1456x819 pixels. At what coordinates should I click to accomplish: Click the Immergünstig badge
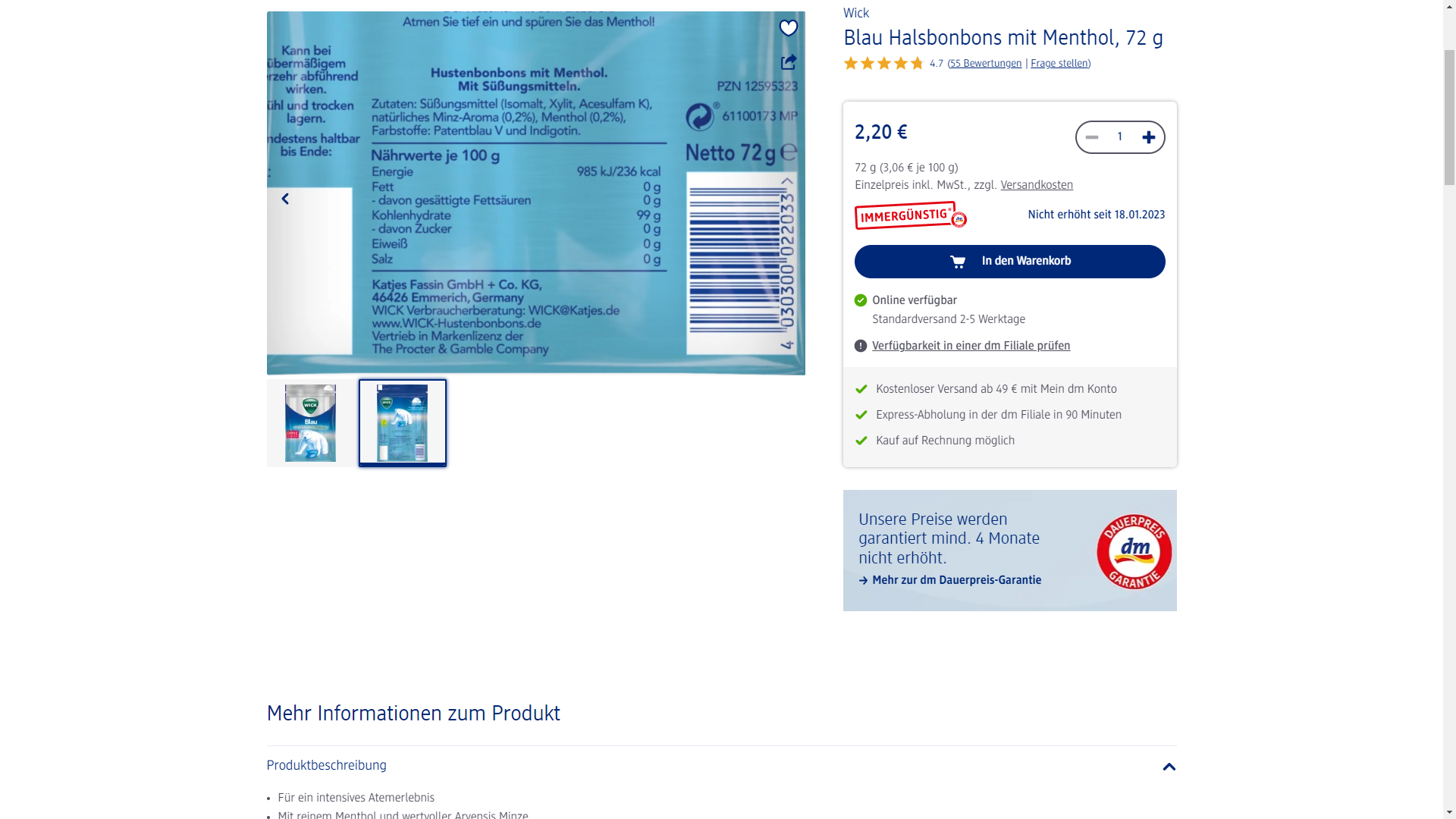(x=911, y=215)
